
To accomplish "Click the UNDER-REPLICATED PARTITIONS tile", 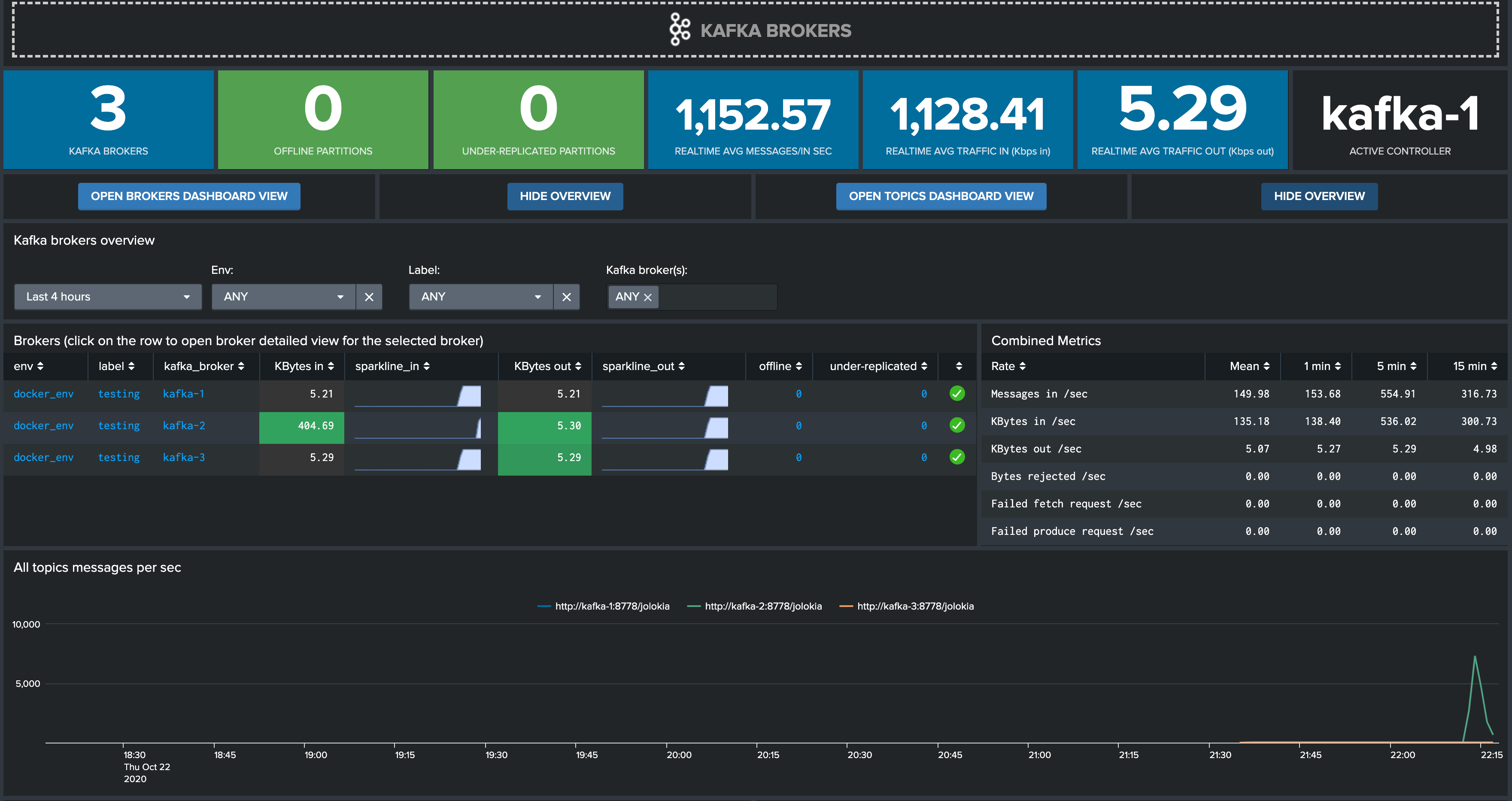I will (538, 120).
